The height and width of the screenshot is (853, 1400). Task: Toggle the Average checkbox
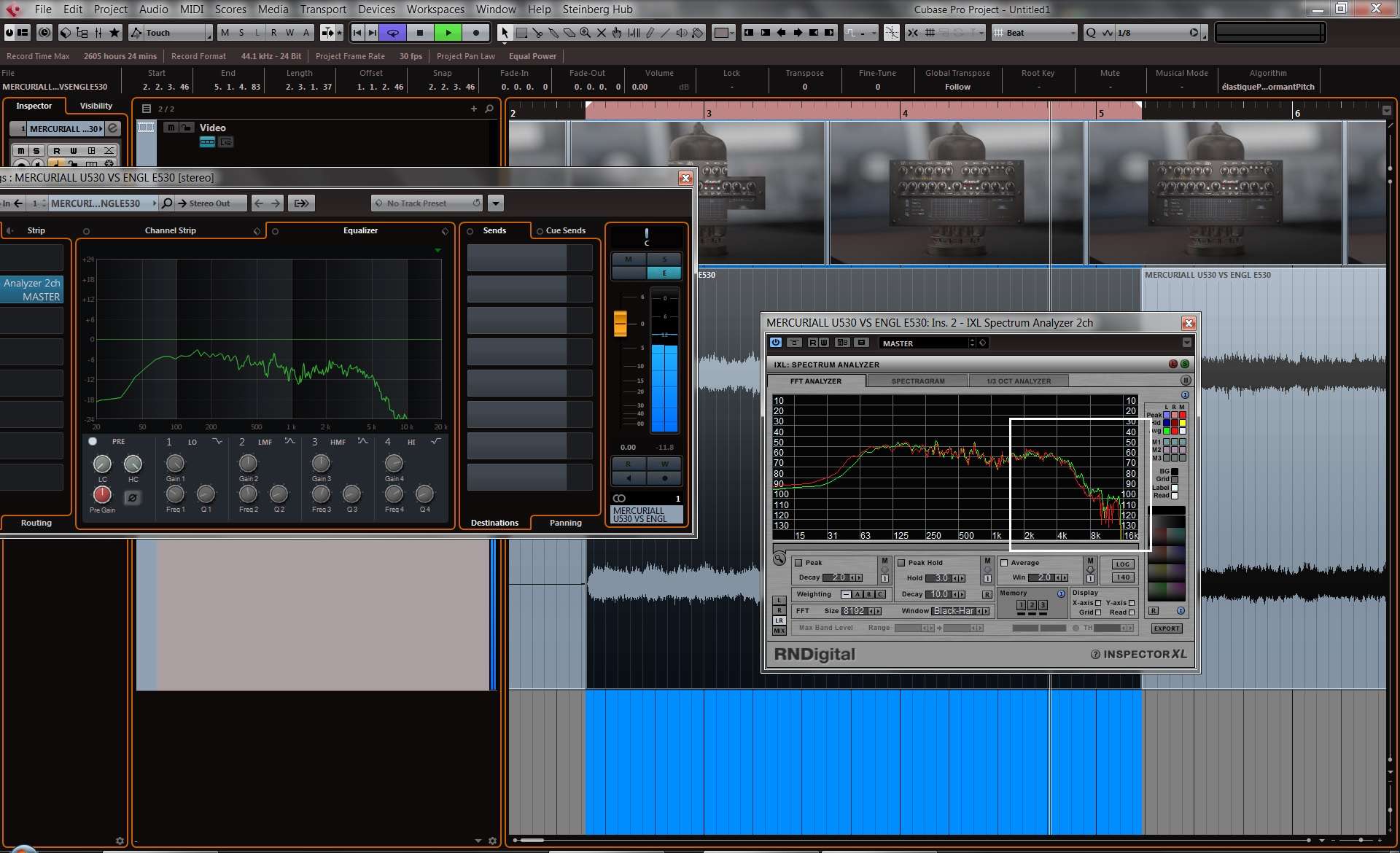[x=1004, y=563]
